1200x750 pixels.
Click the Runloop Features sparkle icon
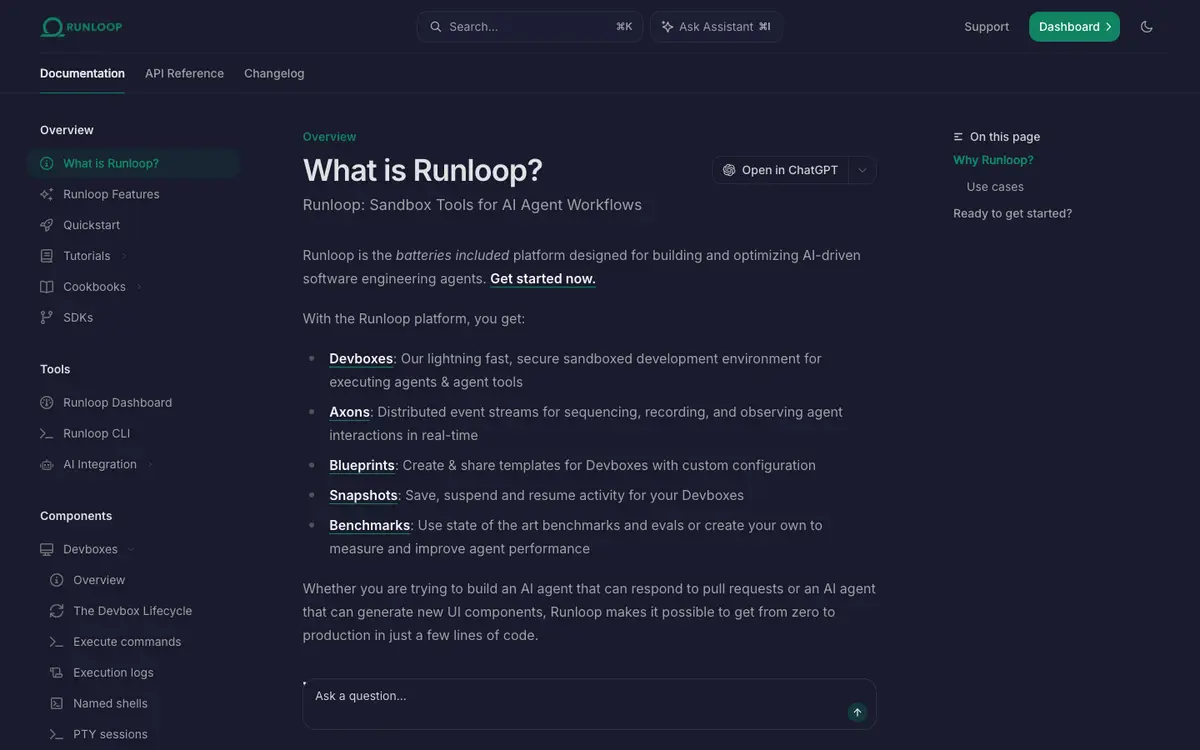[x=46, y=194]
